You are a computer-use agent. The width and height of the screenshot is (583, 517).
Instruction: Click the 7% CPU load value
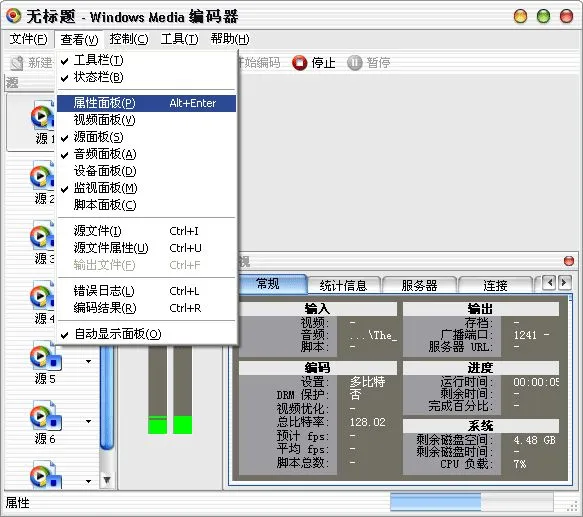click(x=520, y=464)
